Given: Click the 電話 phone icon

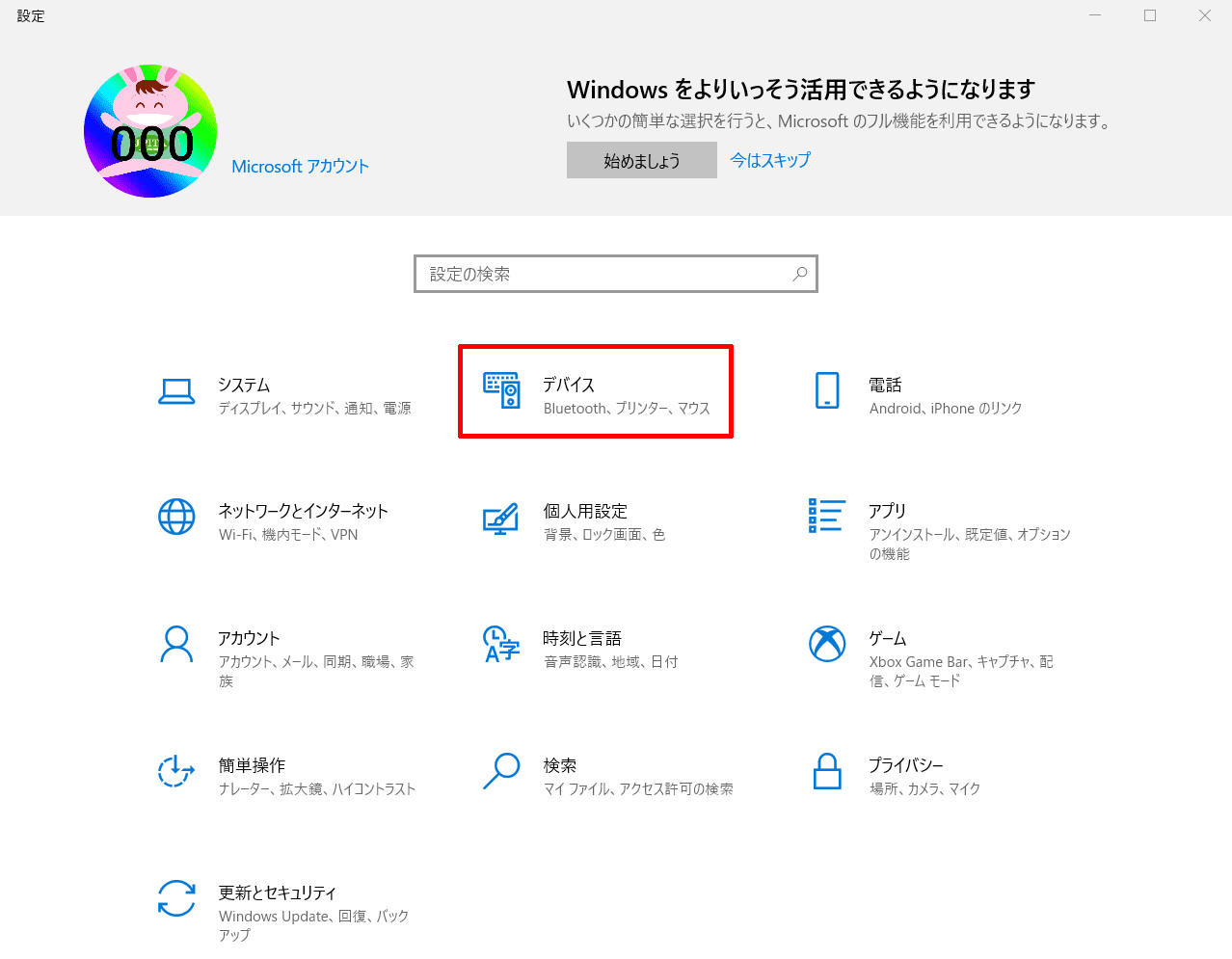Looking at the screenshot, I should click(x=827, y=390).
